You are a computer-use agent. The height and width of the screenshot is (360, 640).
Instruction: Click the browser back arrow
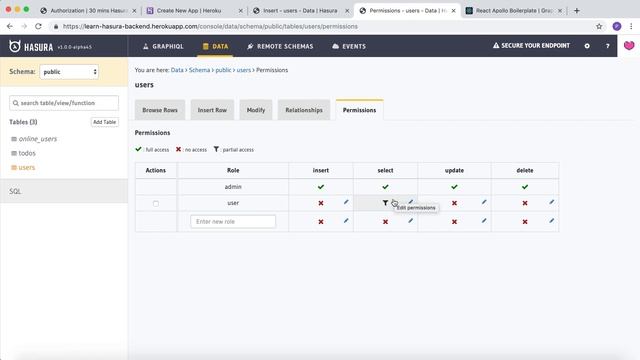tap(10, 26)
